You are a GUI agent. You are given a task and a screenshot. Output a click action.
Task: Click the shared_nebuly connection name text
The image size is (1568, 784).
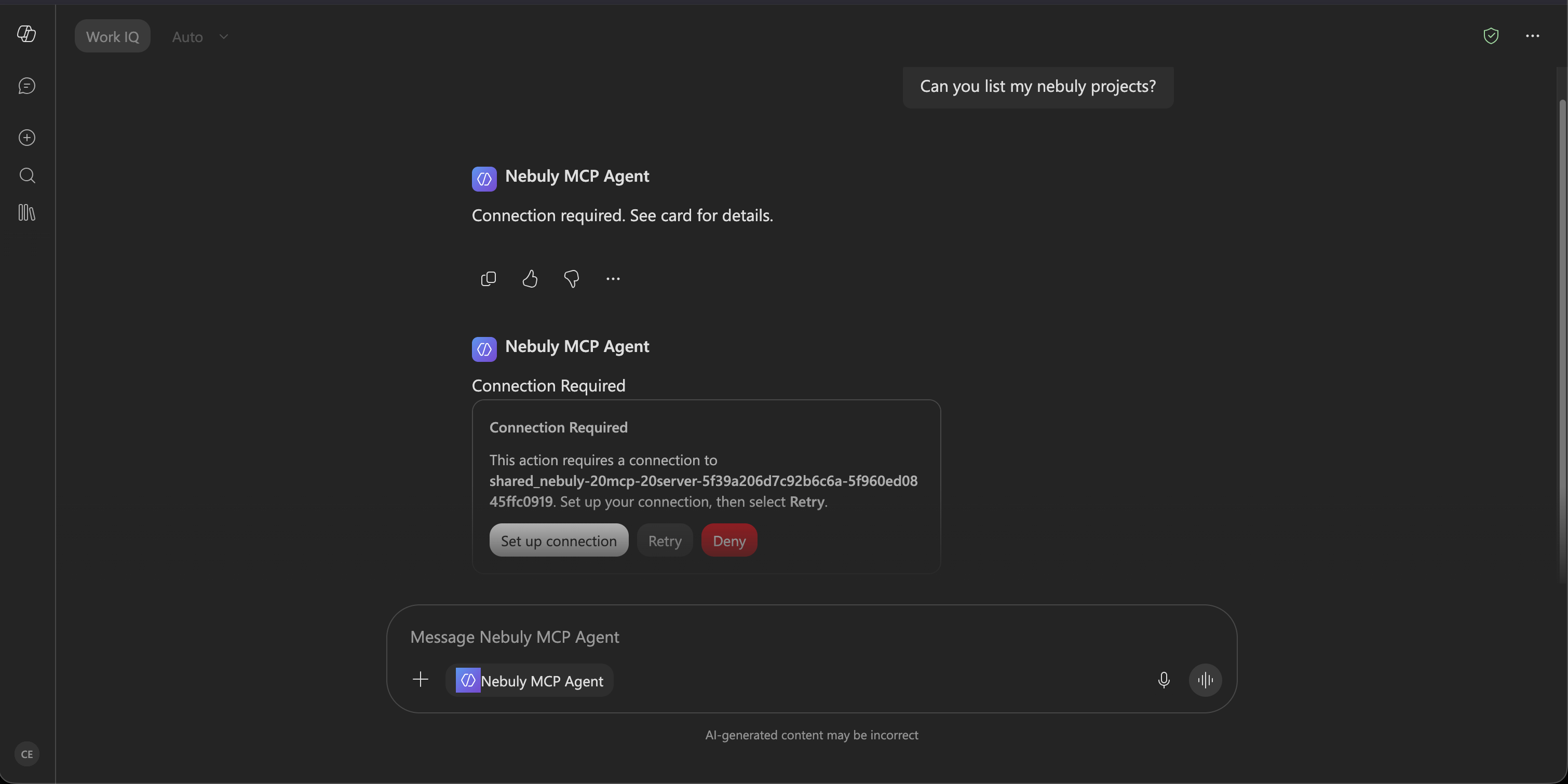704,491
